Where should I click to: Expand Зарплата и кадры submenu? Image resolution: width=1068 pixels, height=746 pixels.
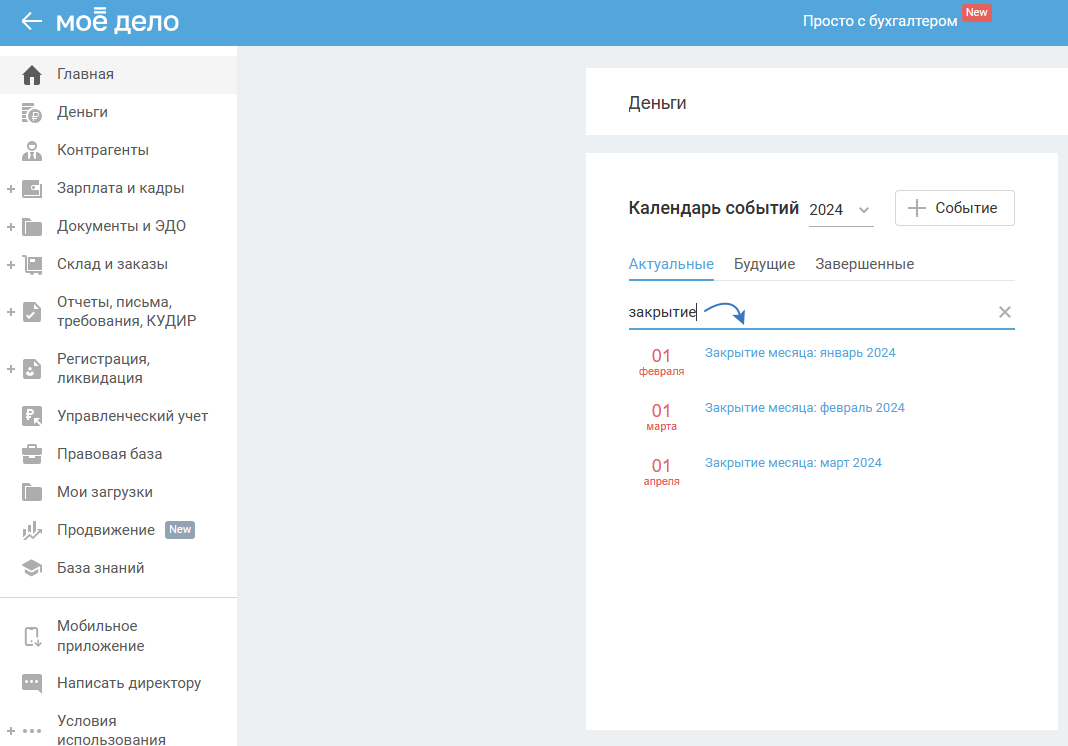(11, 189)
